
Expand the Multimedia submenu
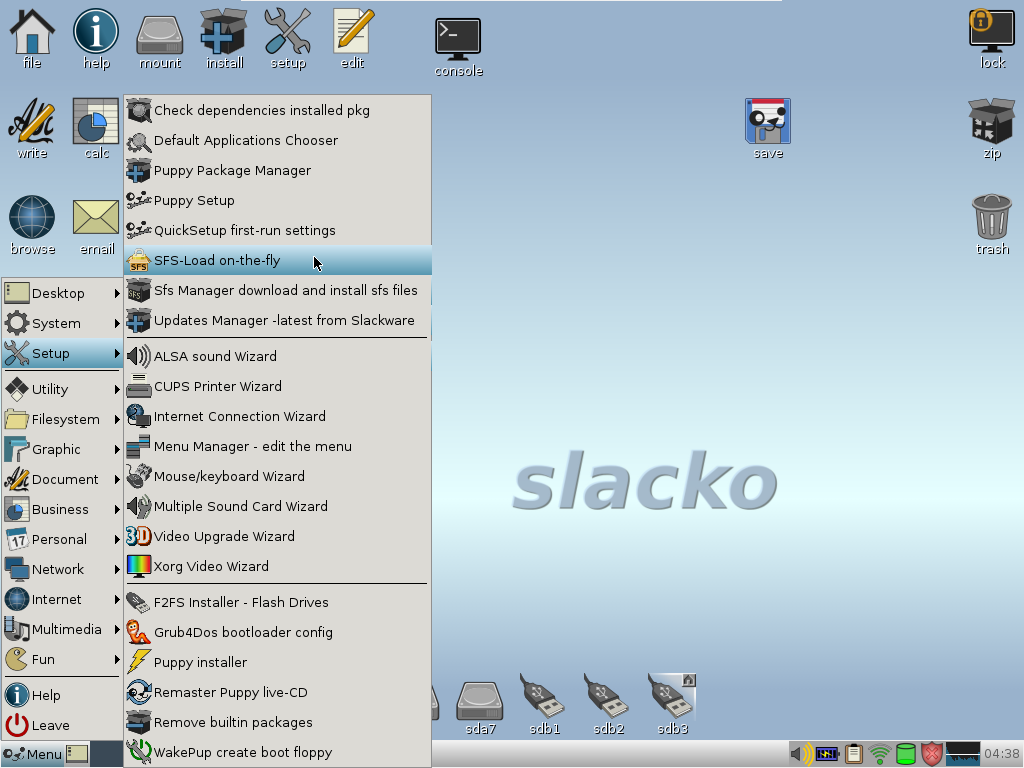[63, 630]
